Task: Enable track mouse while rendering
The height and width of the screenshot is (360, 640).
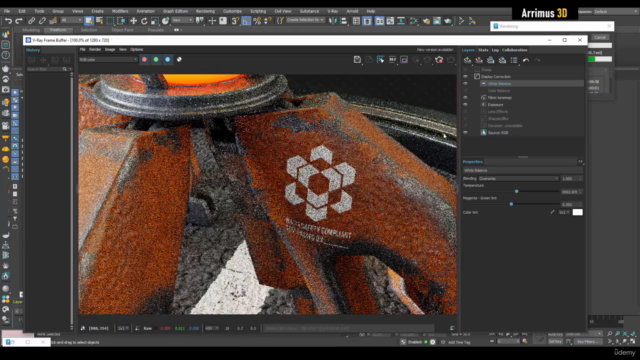Action: point(380,60)
